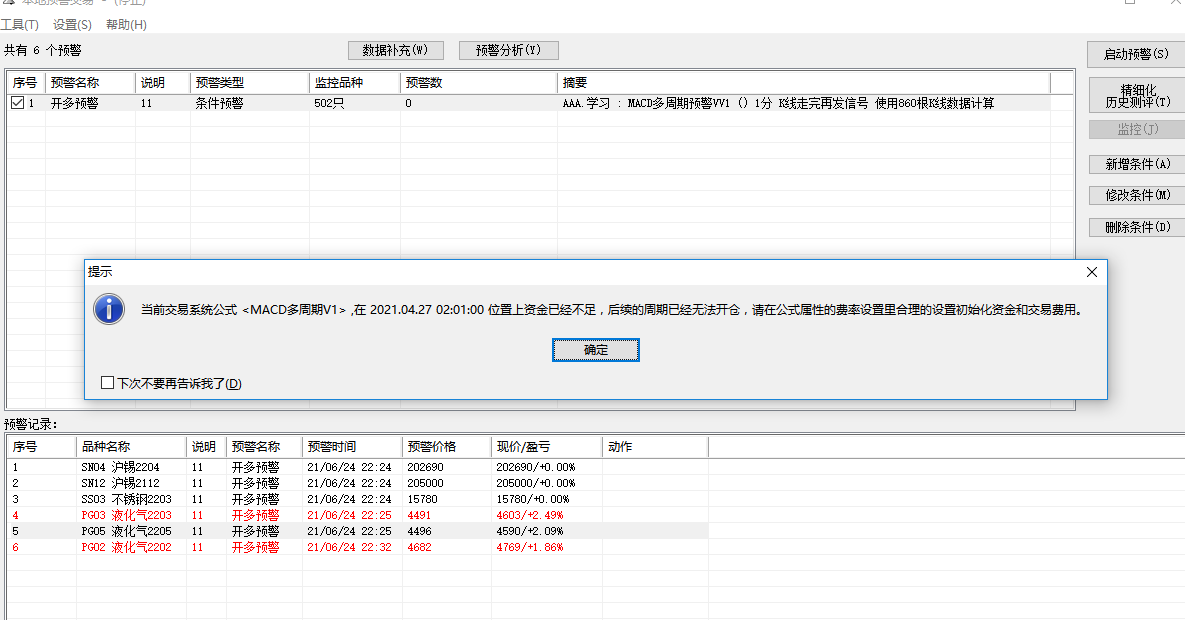The width and height of the screenshot is (1185, 620).
Task: Click the blue info icon in dialog
Action: coord(109,309)
